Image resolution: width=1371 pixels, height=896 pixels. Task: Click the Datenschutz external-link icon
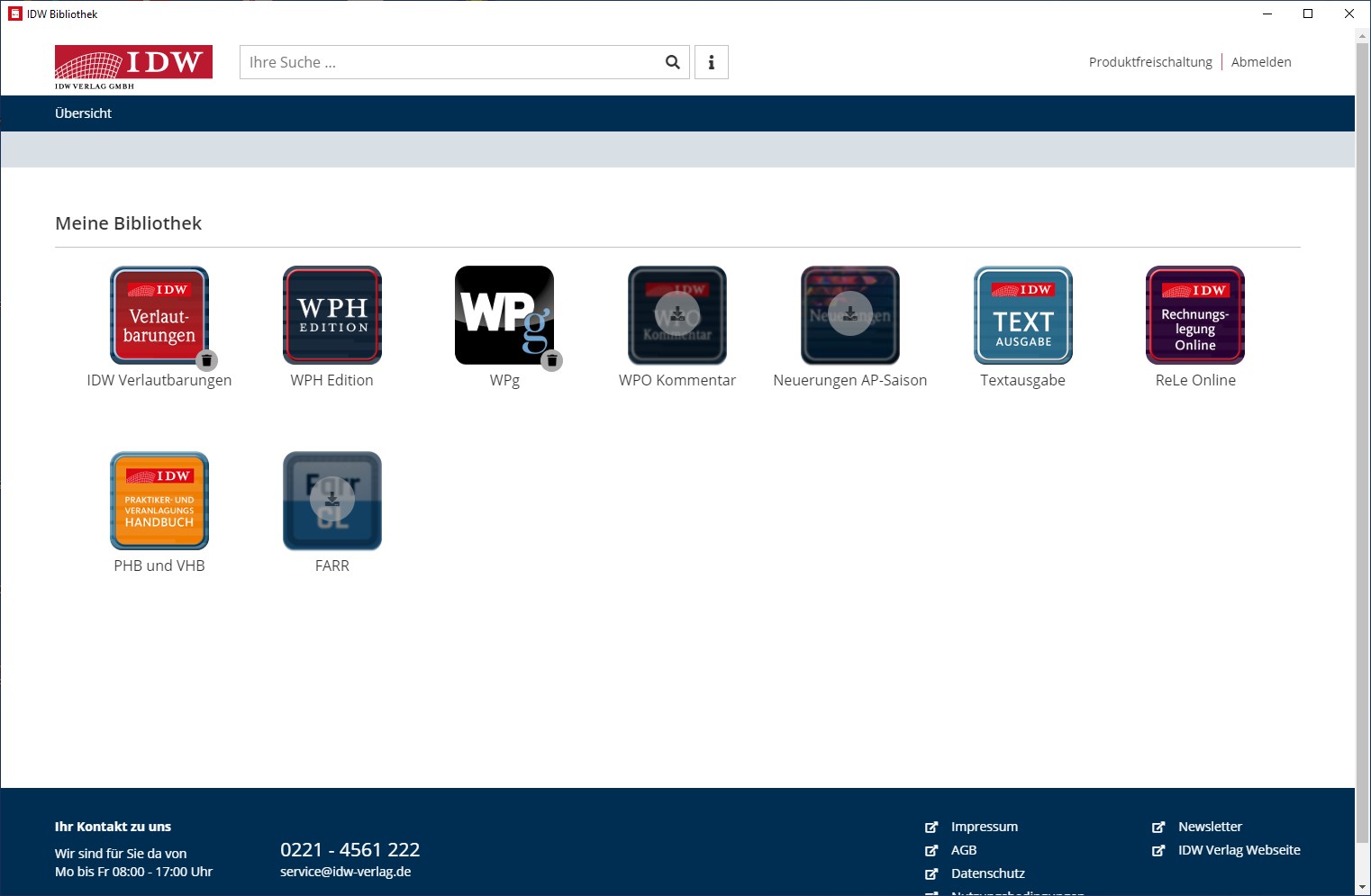click(931, 873)
